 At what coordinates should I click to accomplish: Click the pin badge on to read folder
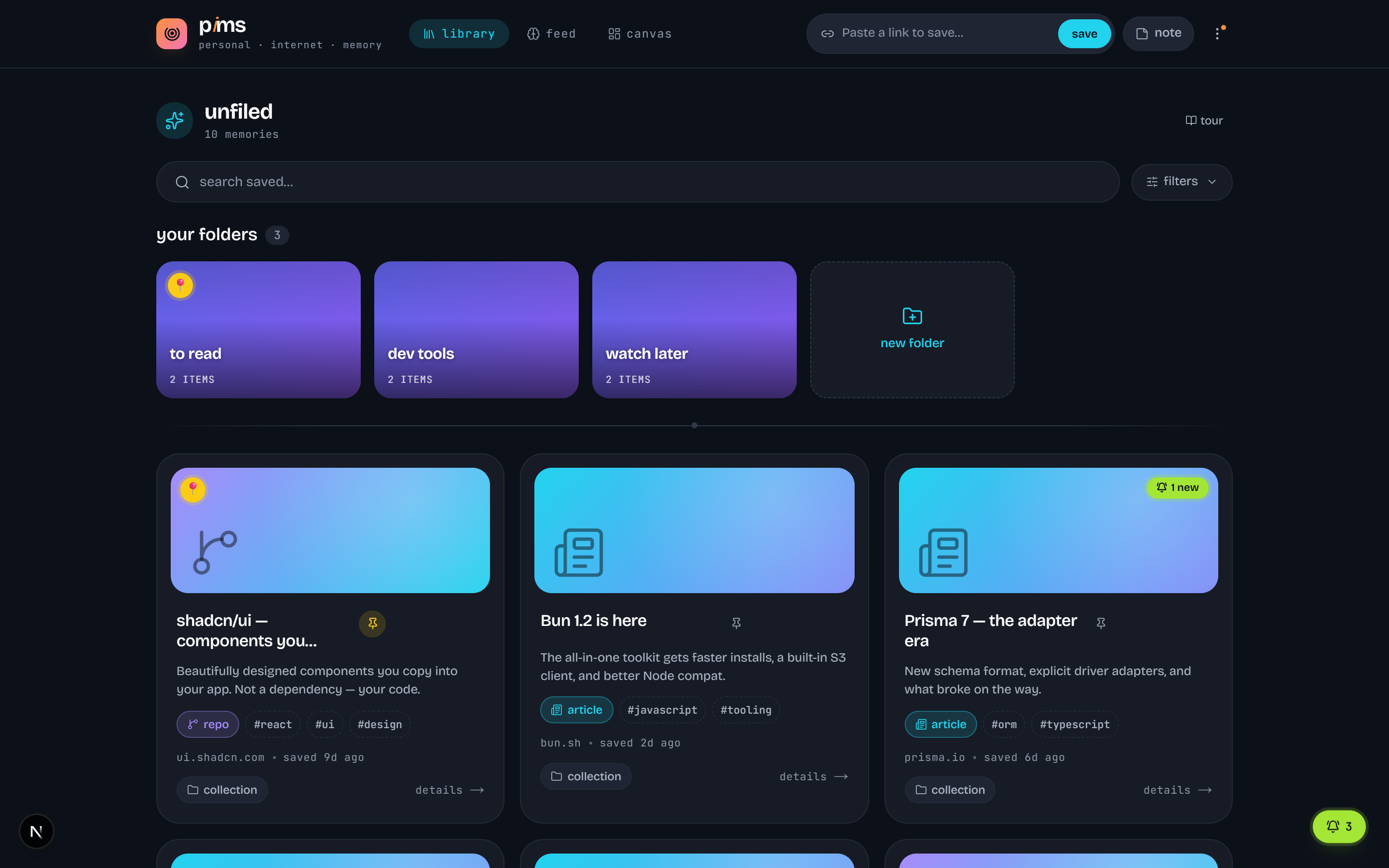(180, 285)
